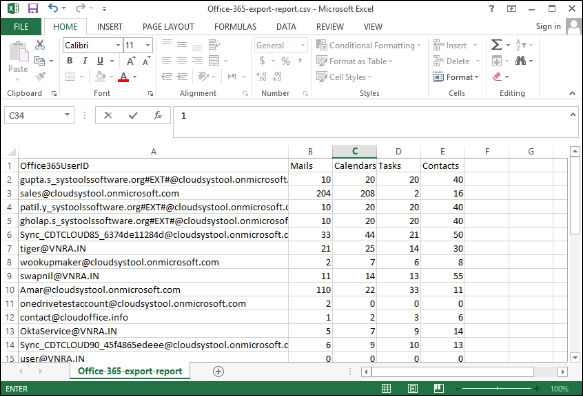This screenshot has width=583, height=396.
Task: Switch to Page Layout view in status bar
Action: (x=413, y=389)
